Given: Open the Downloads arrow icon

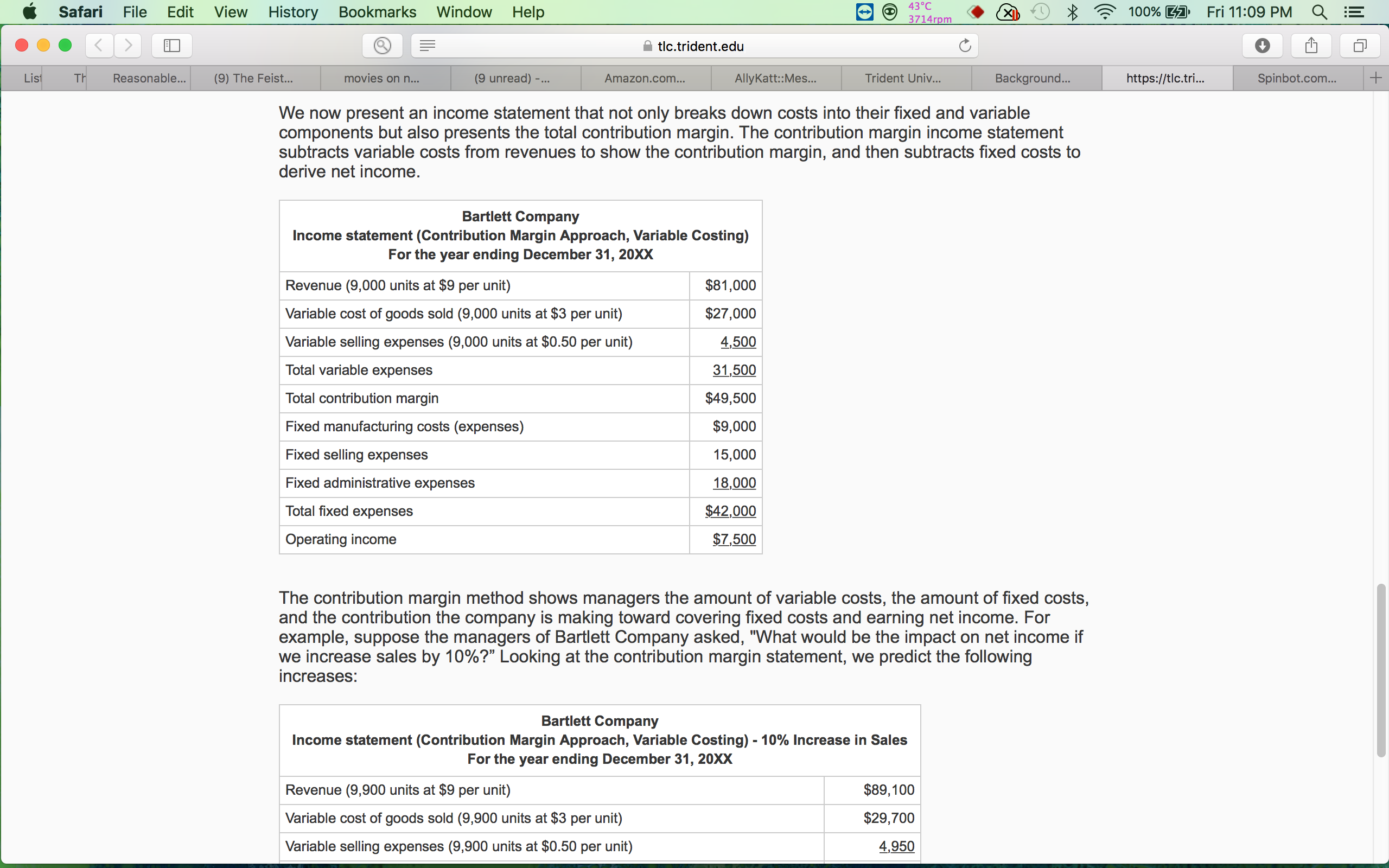Looking at the screenshot, I should tap(1262, 46).
